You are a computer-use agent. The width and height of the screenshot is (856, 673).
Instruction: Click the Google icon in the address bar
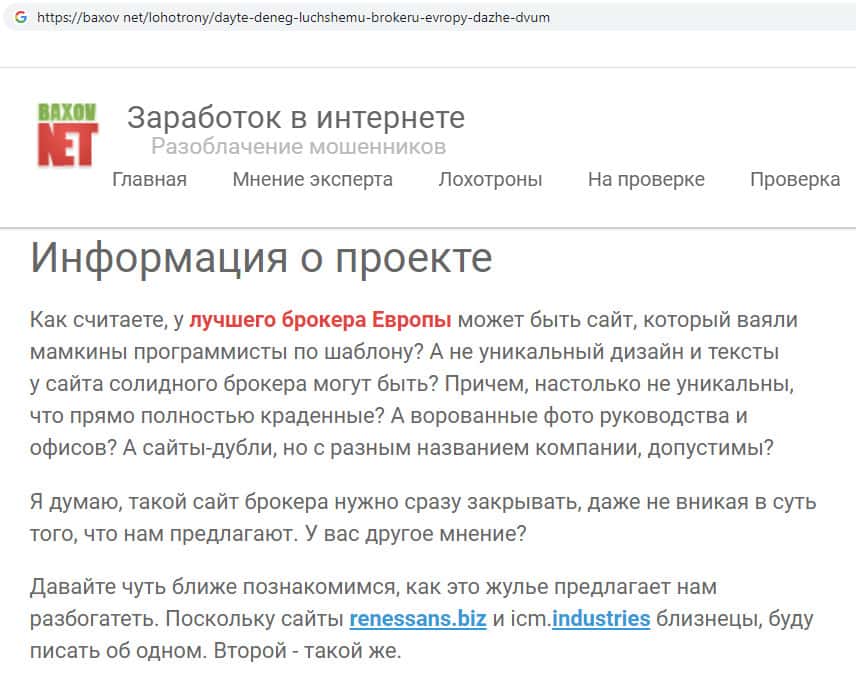[x=20, y=18]
